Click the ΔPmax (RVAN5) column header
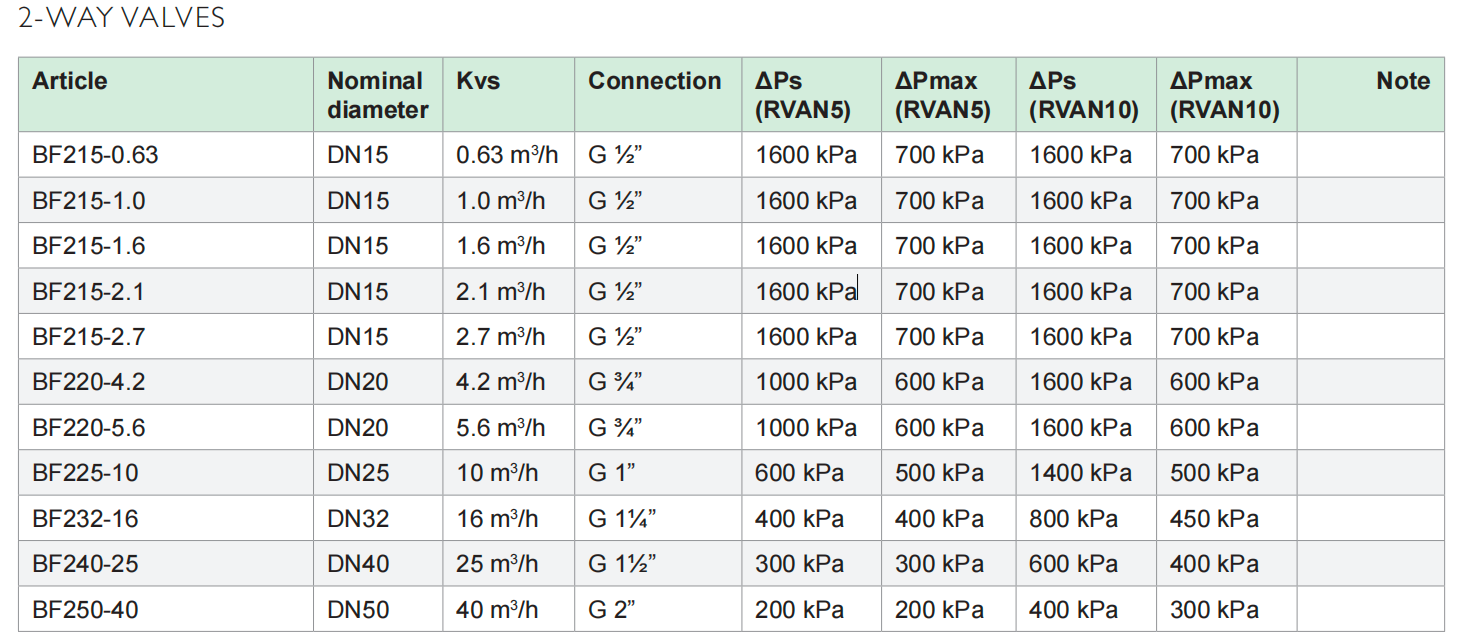 (x=942, y=95)
